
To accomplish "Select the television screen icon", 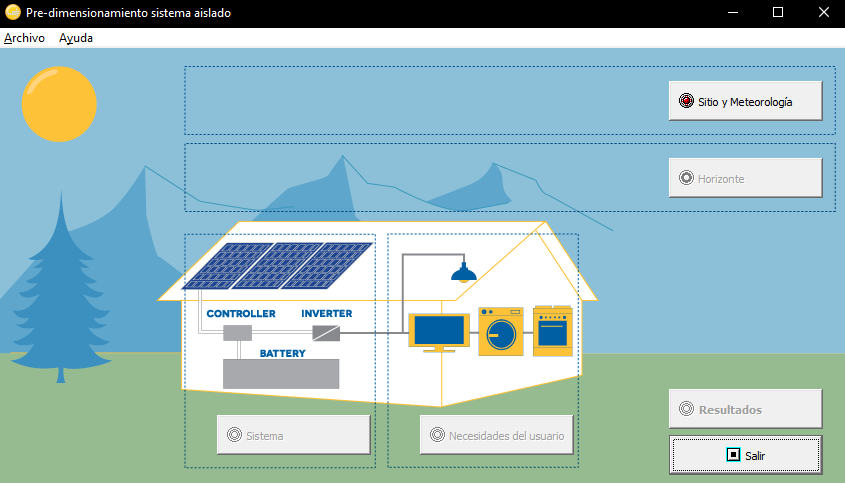I will tap(438, 332).
